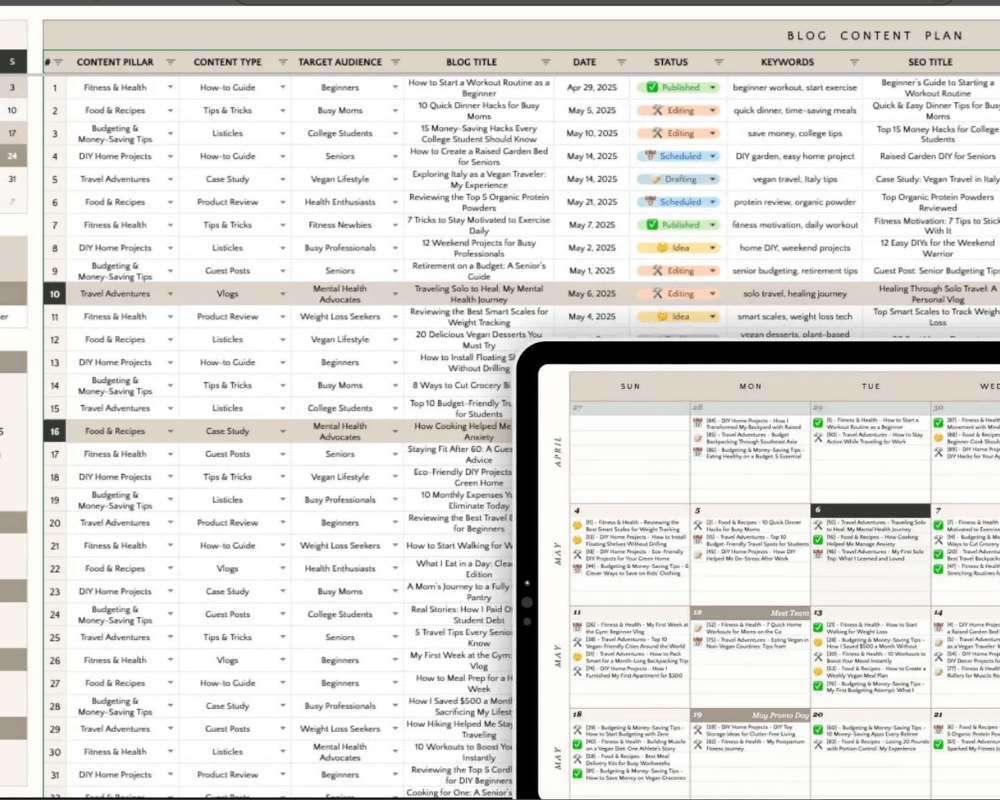This screenshot has width=1000, height=800.
Task: Open Idea status dropdown in row 11
Action: coord(712,316)
